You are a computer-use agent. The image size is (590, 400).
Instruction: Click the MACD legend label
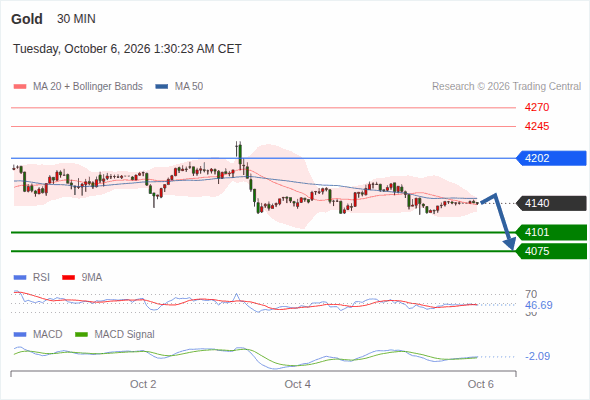click(48, 335)
